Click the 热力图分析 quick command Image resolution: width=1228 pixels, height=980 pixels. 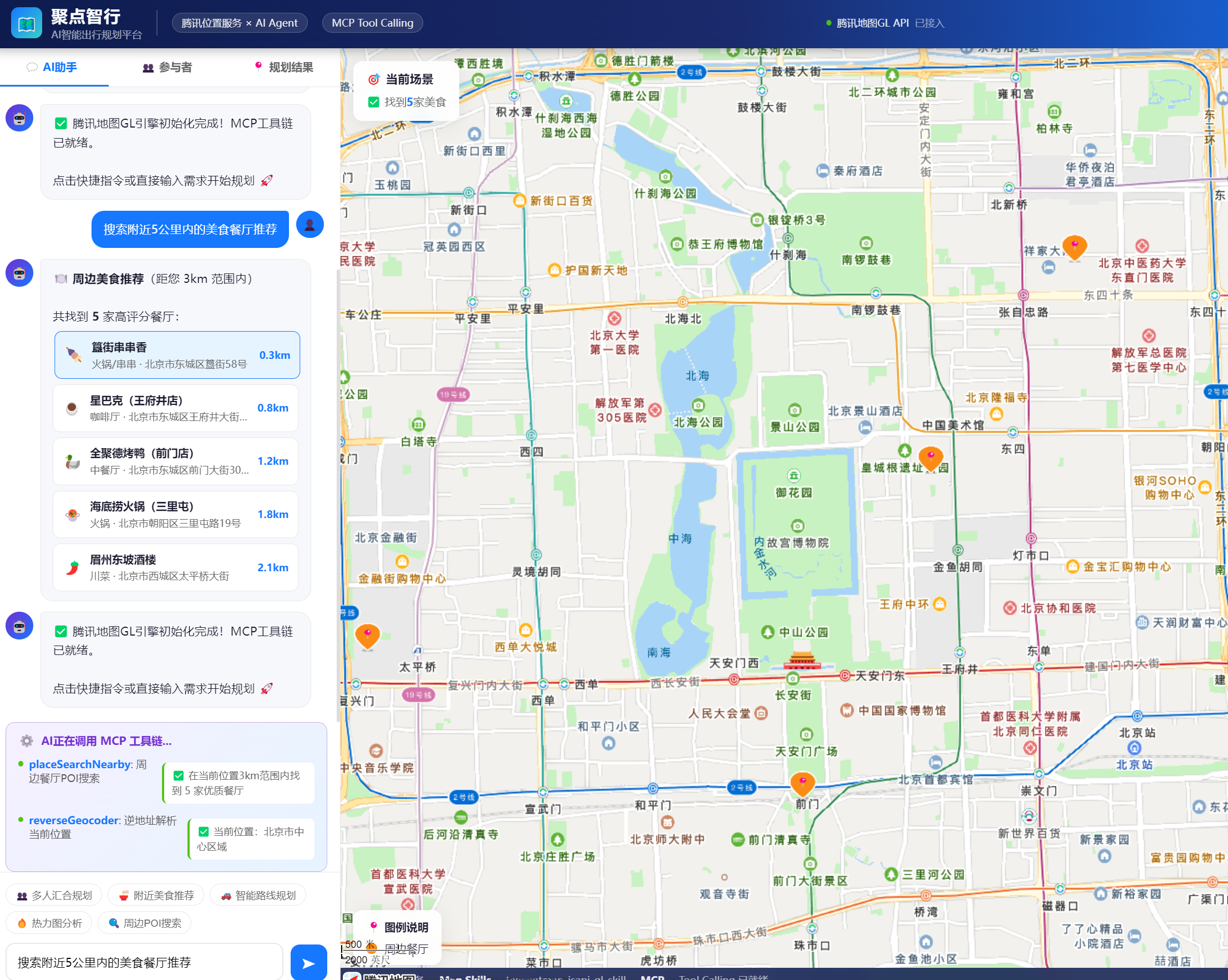click(x=49, y=923)
